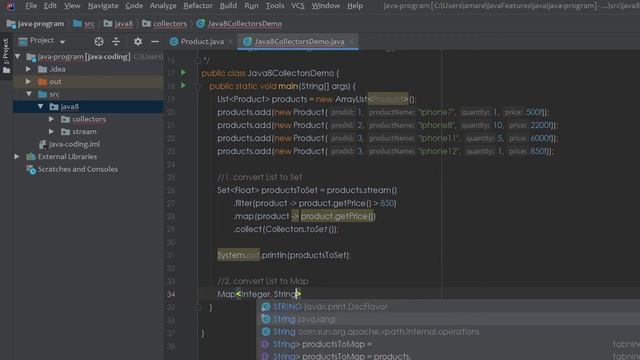The height and width of the screenshot is (360, 640).
Task: Open the Run menu
Action: (251, 6)
